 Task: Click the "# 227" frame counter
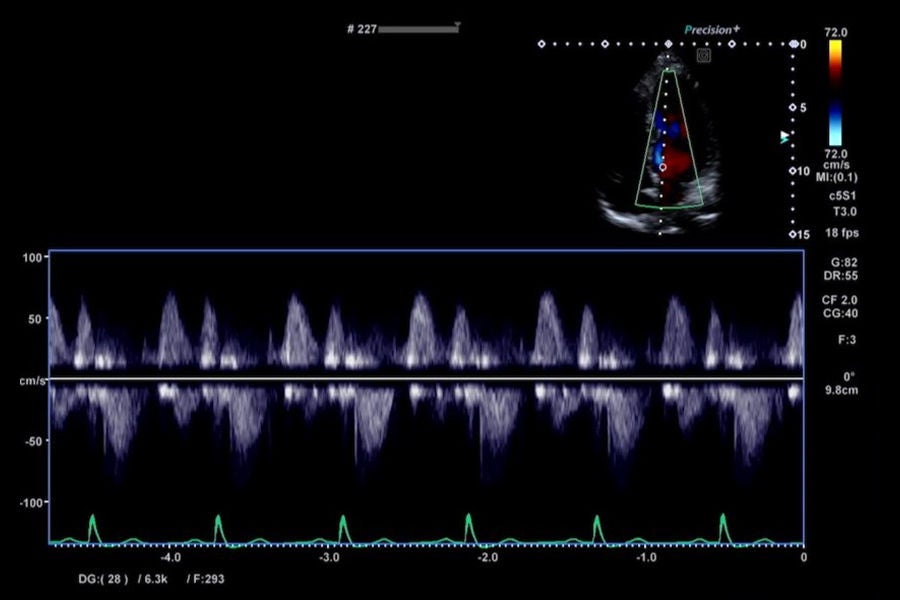click(x=362, y=29)
